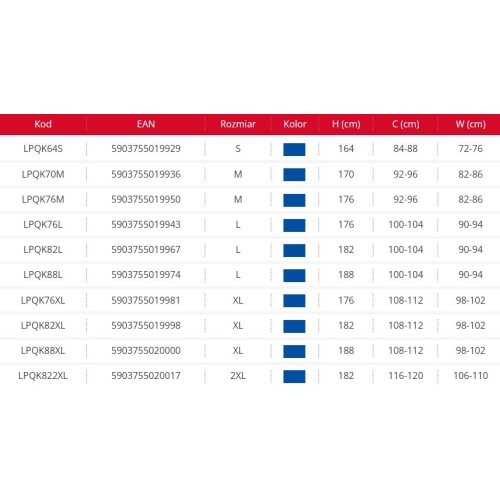500x500 pixels.
Task: Select product code LPQK76L
Action: (x=43, y=224)
